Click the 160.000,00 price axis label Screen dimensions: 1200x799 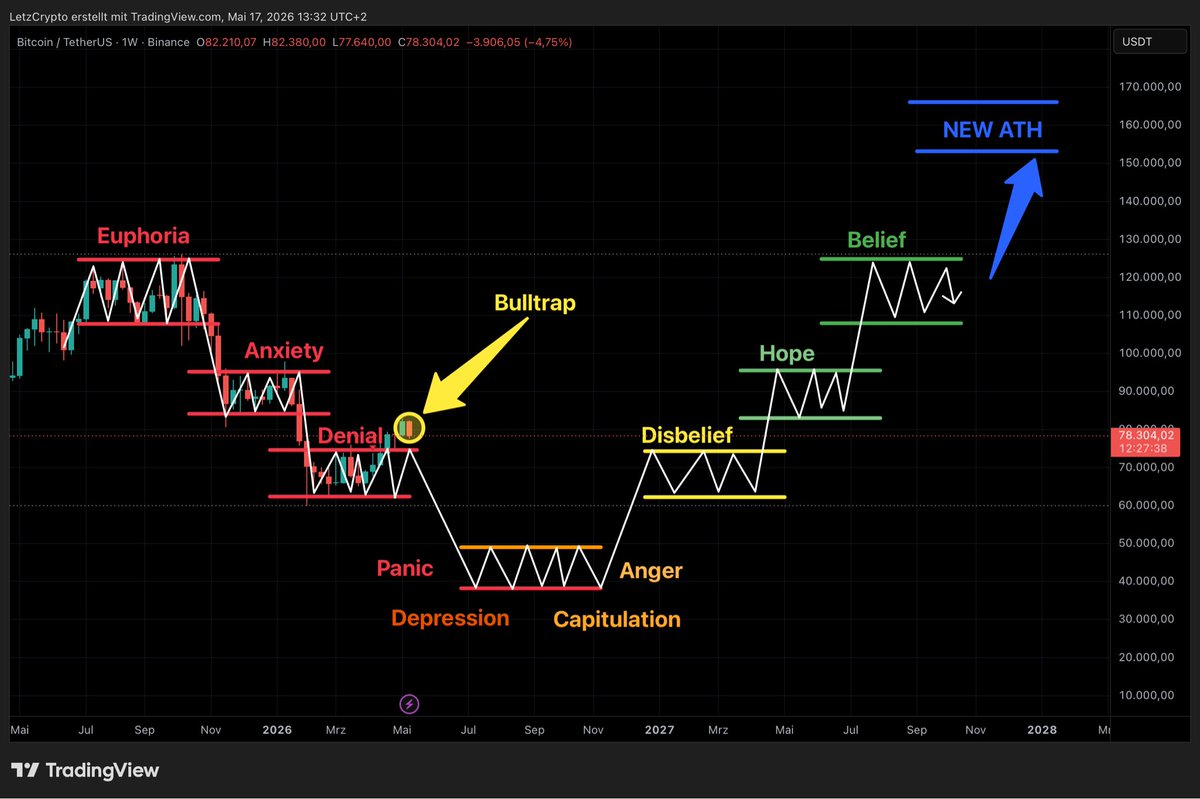[x=1151, y=125]
